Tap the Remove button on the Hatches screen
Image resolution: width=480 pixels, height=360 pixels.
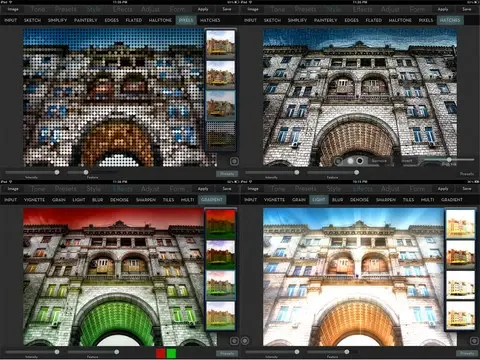(x=379, y=161)
